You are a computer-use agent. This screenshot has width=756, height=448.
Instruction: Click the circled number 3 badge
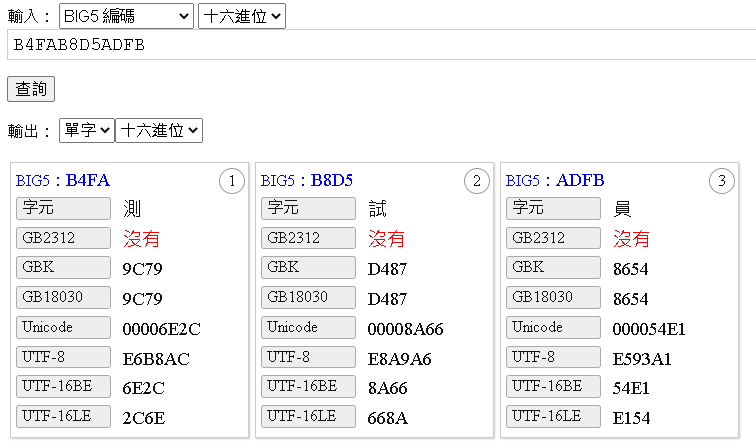722,181
